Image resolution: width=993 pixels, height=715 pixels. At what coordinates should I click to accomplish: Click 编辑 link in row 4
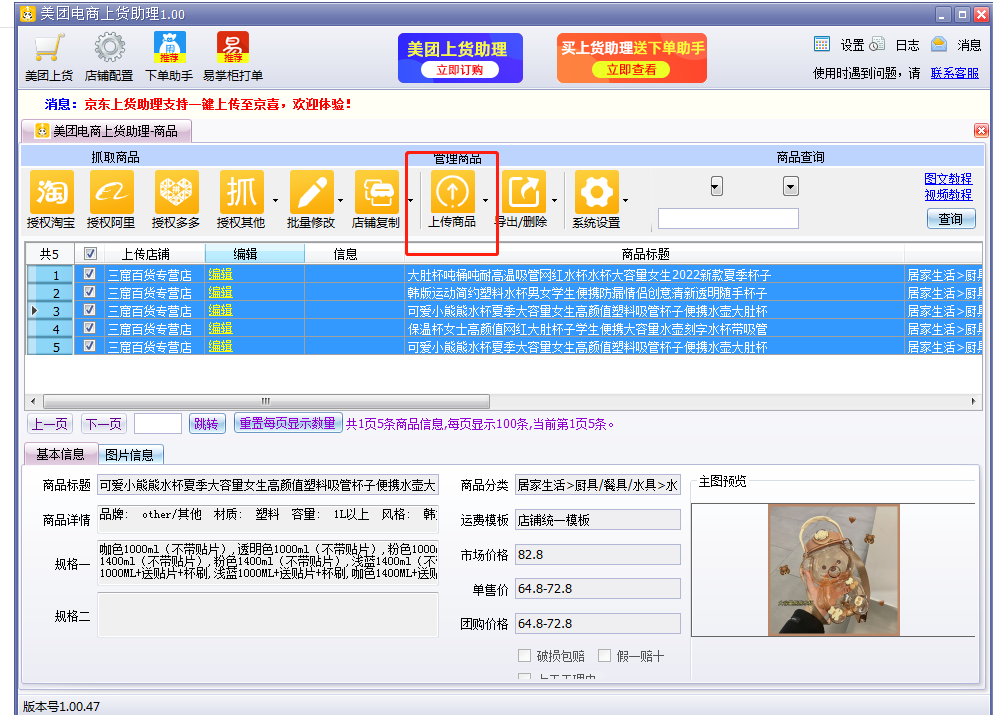pos(220,328)
